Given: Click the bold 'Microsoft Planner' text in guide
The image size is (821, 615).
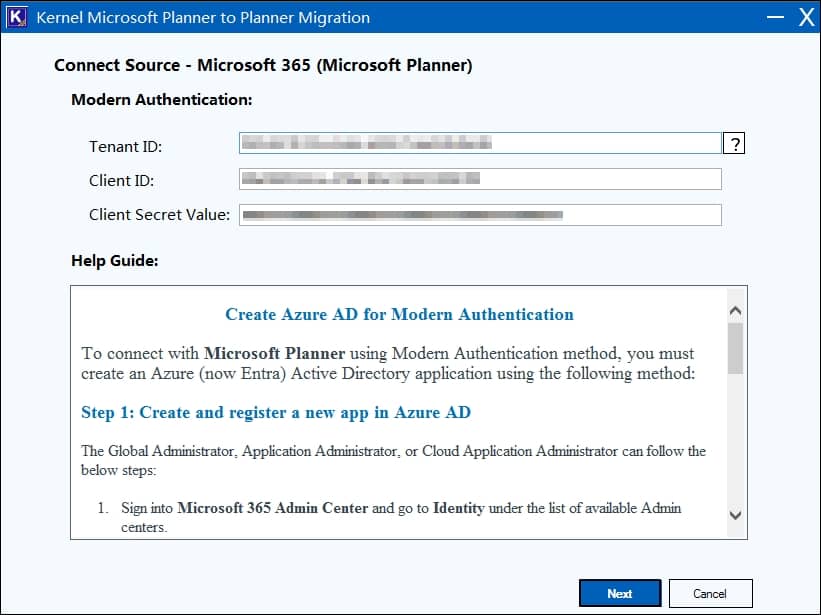Looking at the screenshot, I should (274, 353).
